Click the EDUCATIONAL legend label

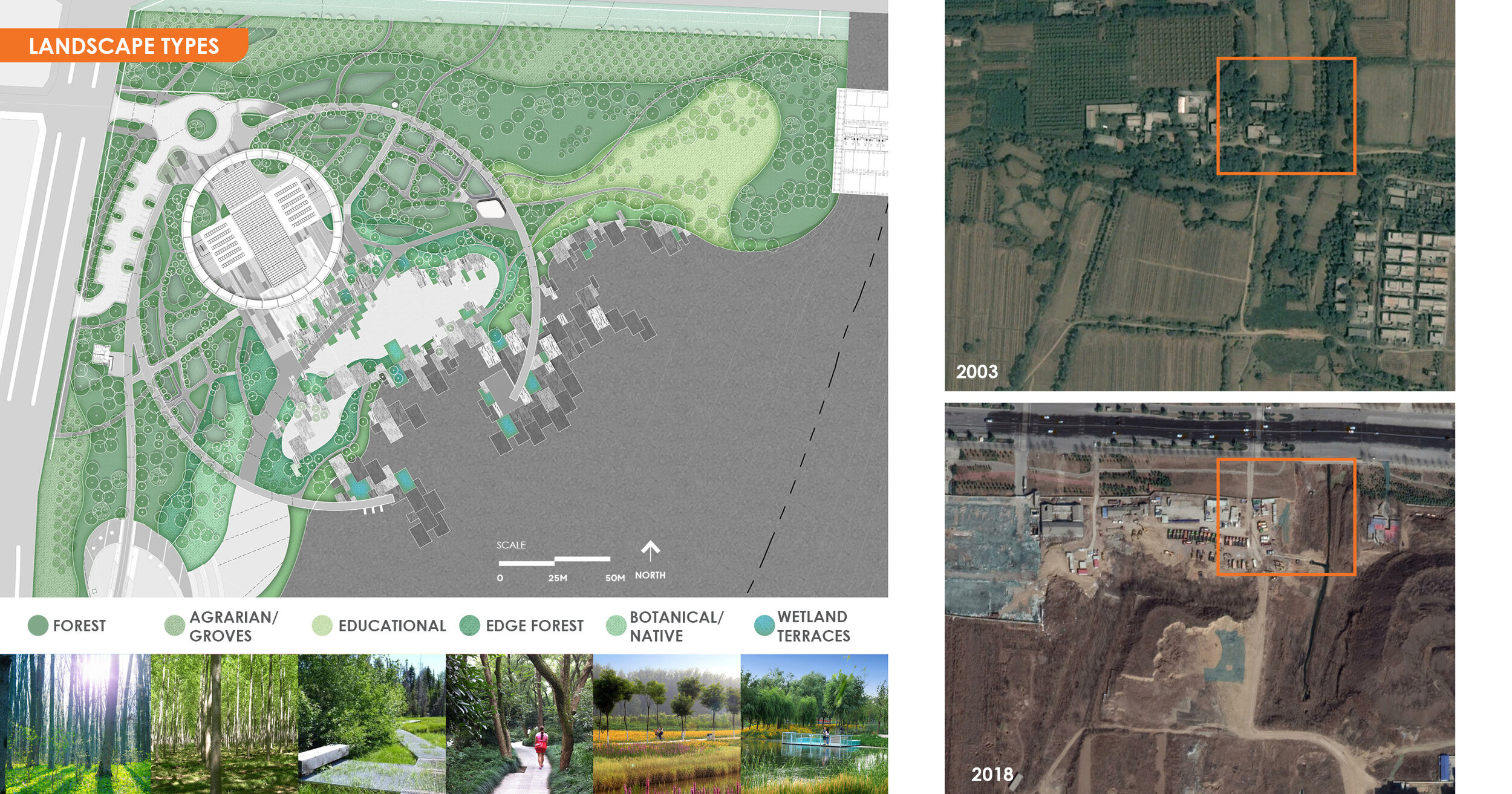(x=392, y=626)
